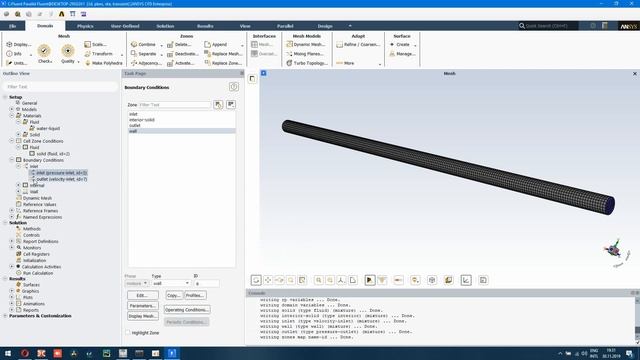
Task: Open the Physics ribbon tab
Action: point(85,26)
